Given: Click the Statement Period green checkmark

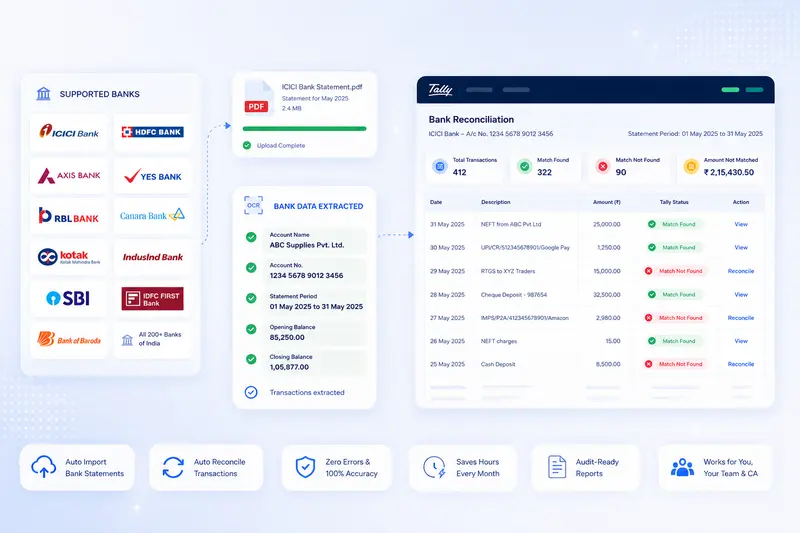Looking at the screenshot, I should (x=251, y=298).
